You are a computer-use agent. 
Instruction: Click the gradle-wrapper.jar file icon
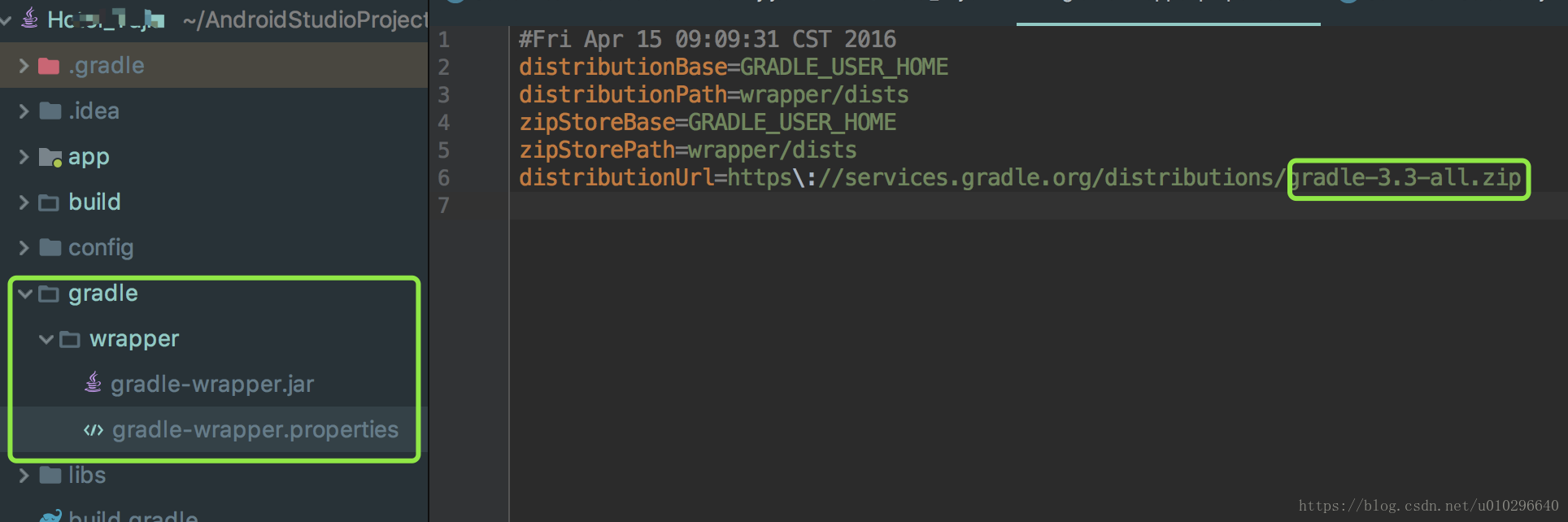coord(94,382)
